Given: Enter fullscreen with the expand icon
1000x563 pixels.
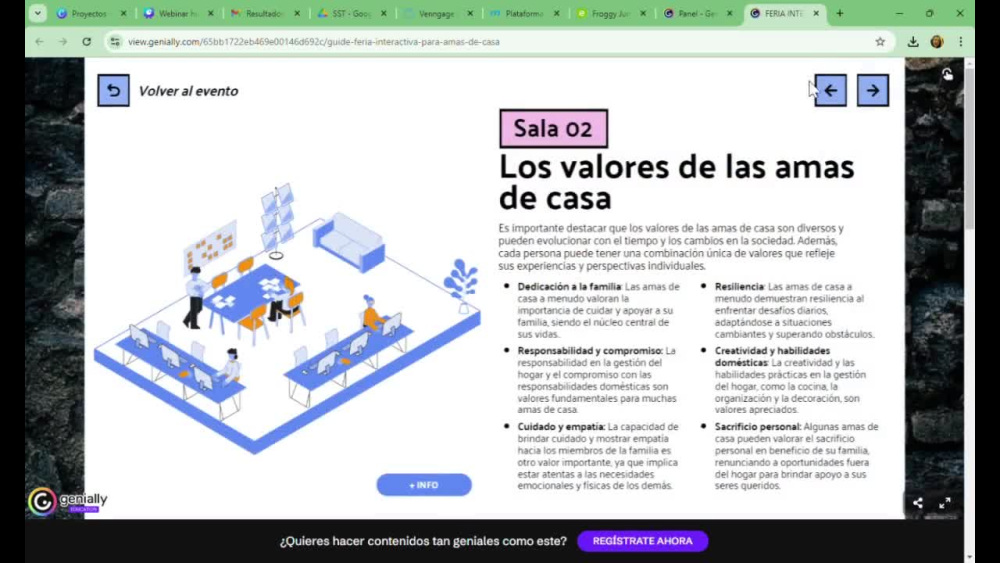Looking at the screenshot, I should (945, 503).
